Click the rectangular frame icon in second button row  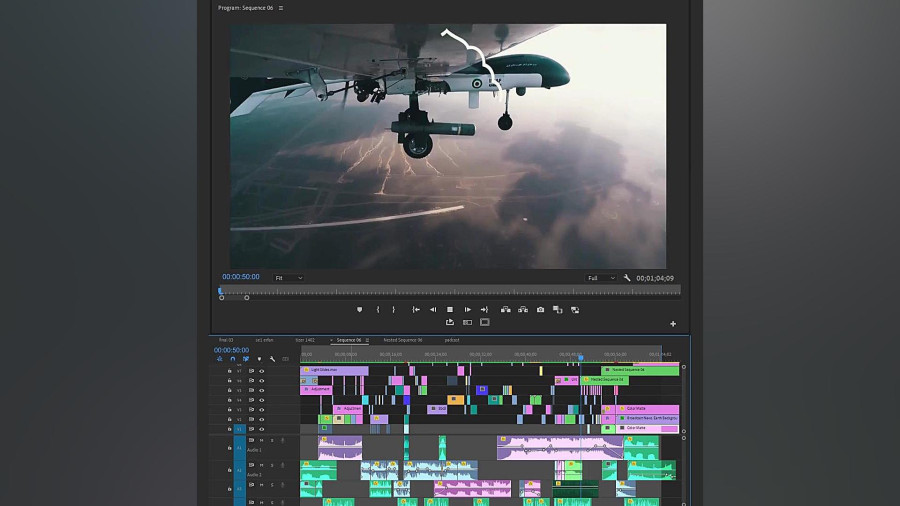tap(484, 322)
